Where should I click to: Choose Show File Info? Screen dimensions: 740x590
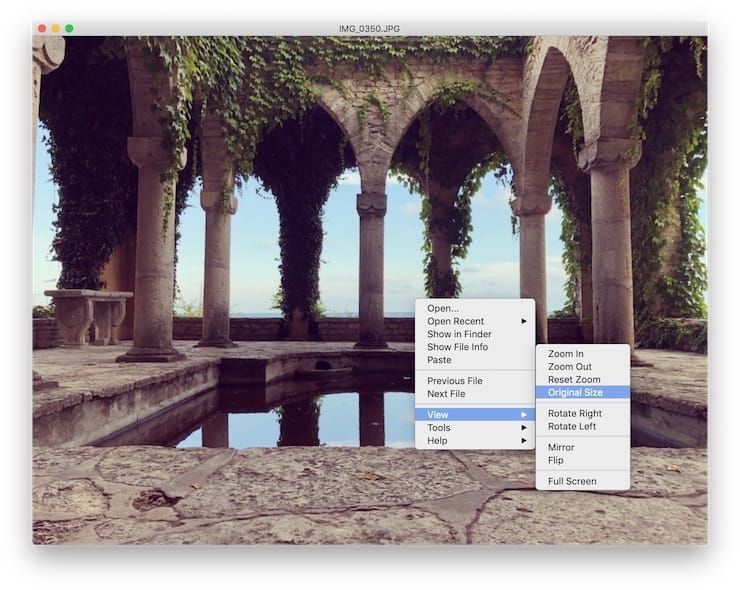pyautogui.click(x=475, y=347)
